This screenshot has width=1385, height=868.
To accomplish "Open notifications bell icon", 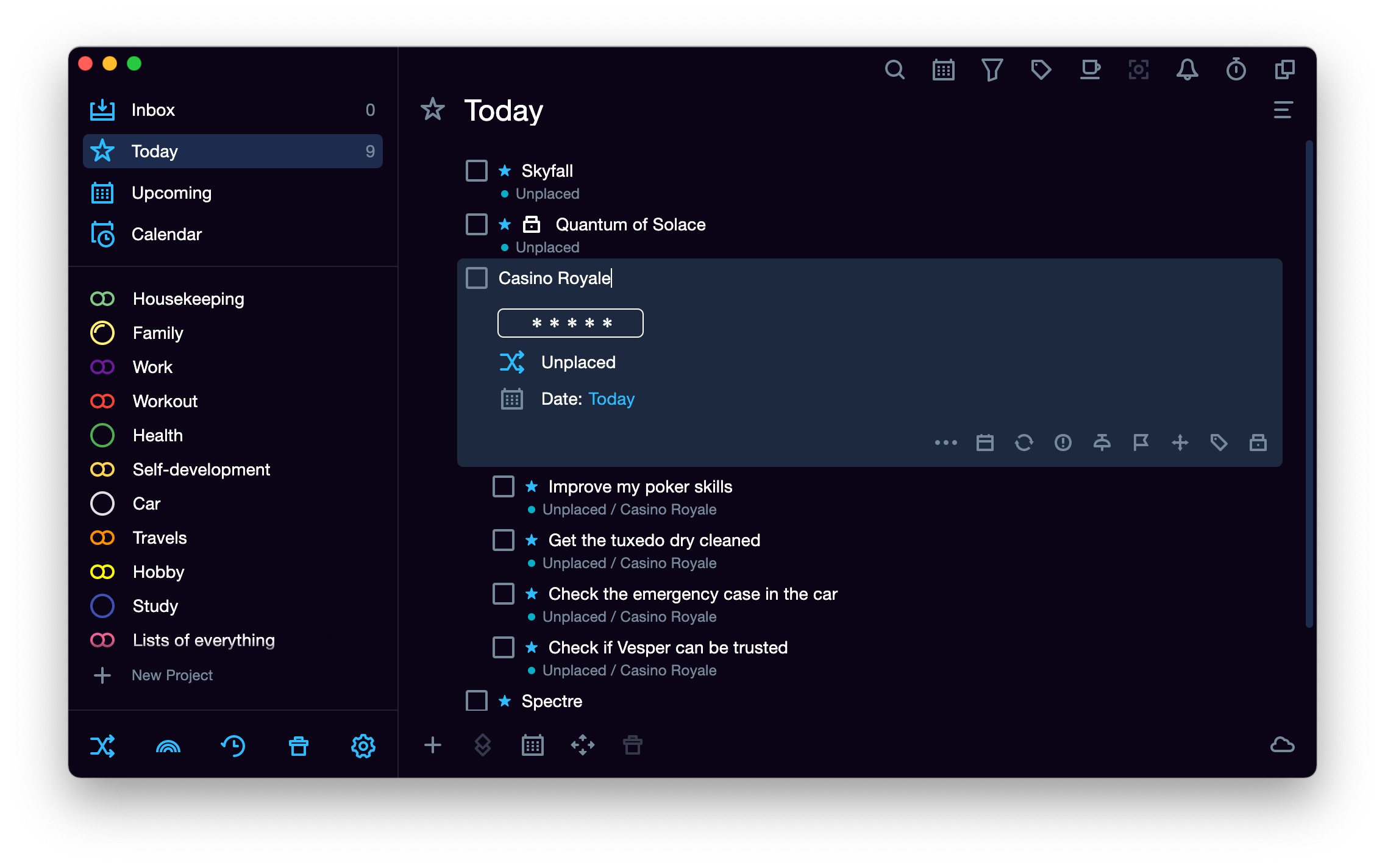I will click(x=1187, y=70).
